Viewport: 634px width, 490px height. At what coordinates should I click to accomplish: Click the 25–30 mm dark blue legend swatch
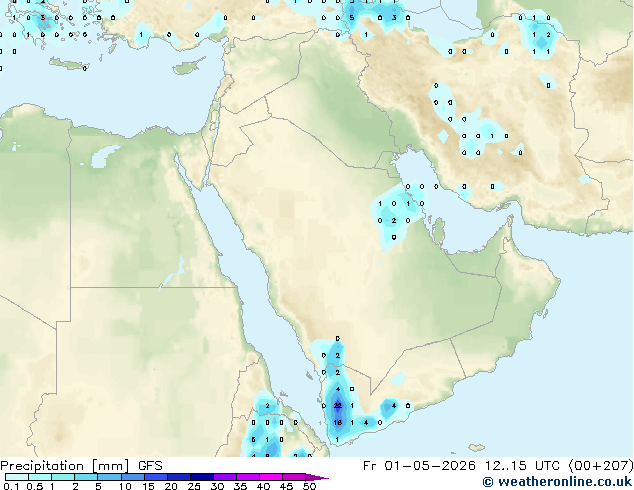pos(201,477)
